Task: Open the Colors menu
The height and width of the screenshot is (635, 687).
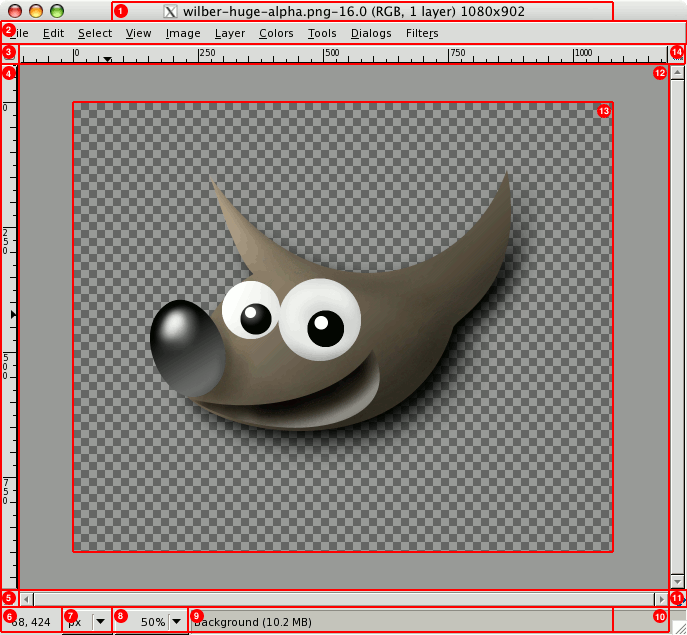Action: (x=276, y=33)
